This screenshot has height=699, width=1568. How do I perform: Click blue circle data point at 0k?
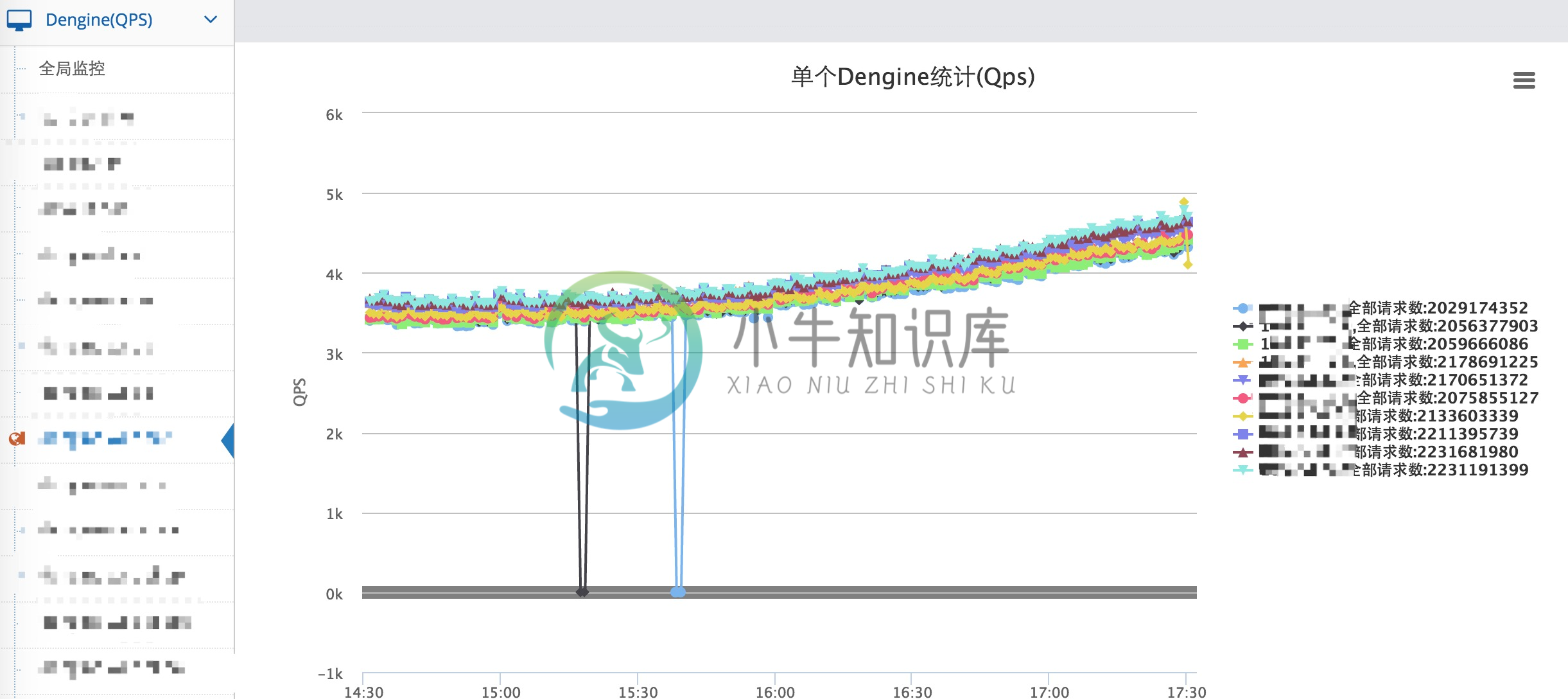[x=678, y=592]
